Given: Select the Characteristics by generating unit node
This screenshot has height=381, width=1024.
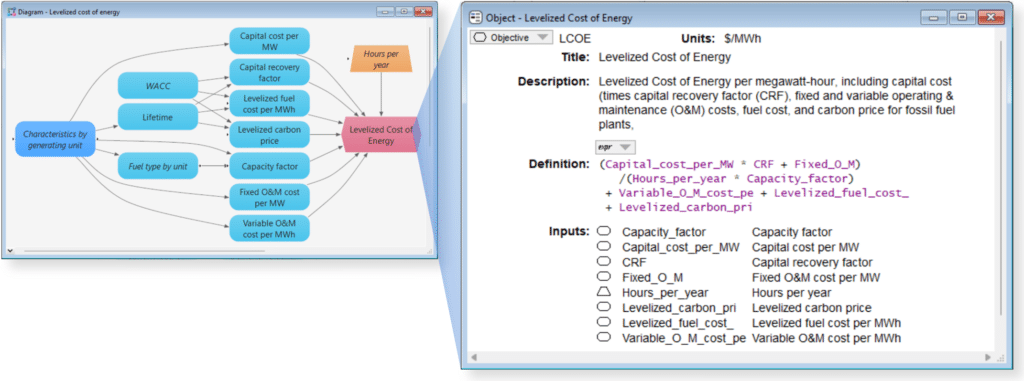Looking at the screenshot, I should point(56,139).
